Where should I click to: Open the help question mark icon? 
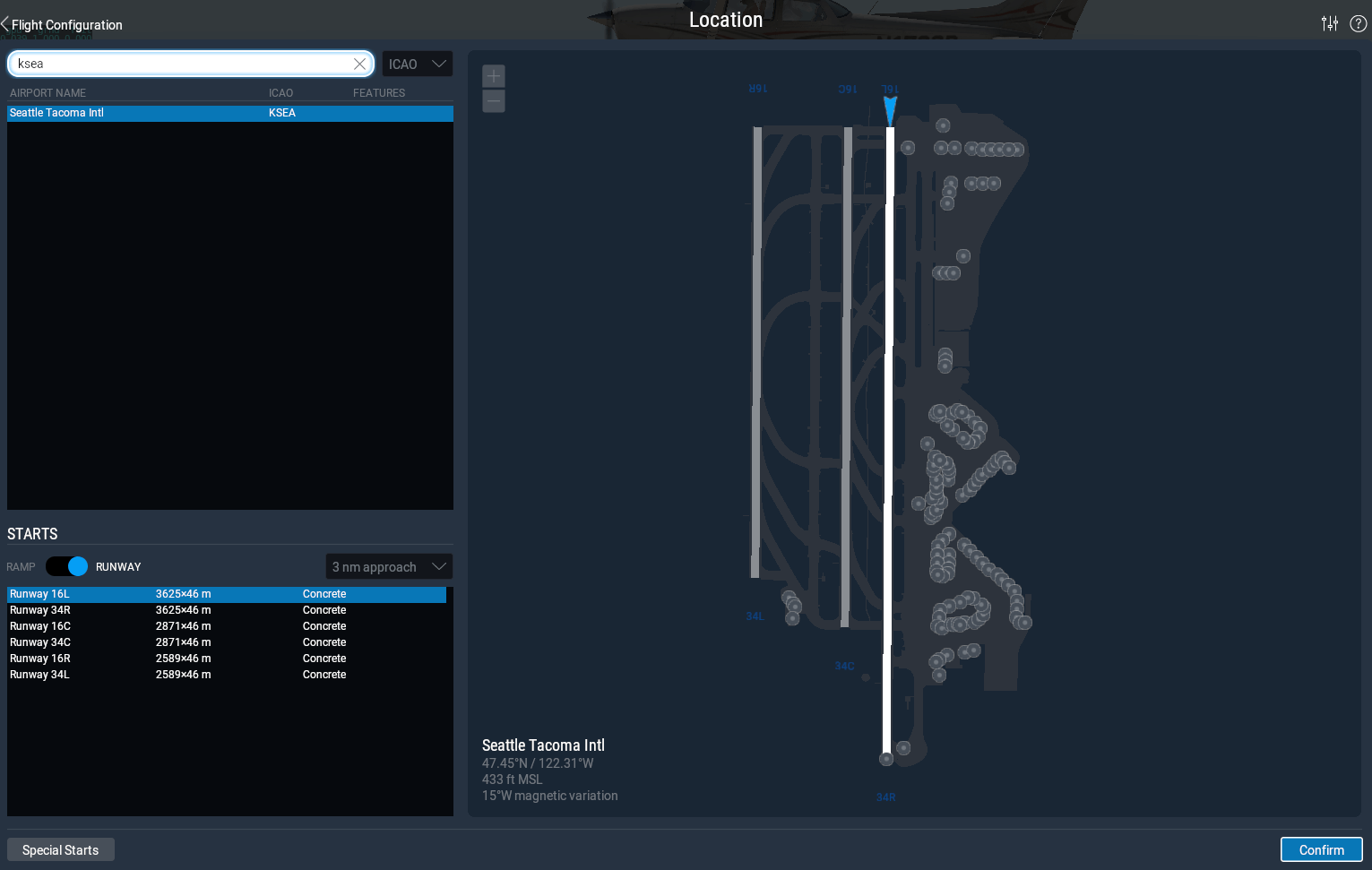pyautogui.click(x=1358, y=24)
